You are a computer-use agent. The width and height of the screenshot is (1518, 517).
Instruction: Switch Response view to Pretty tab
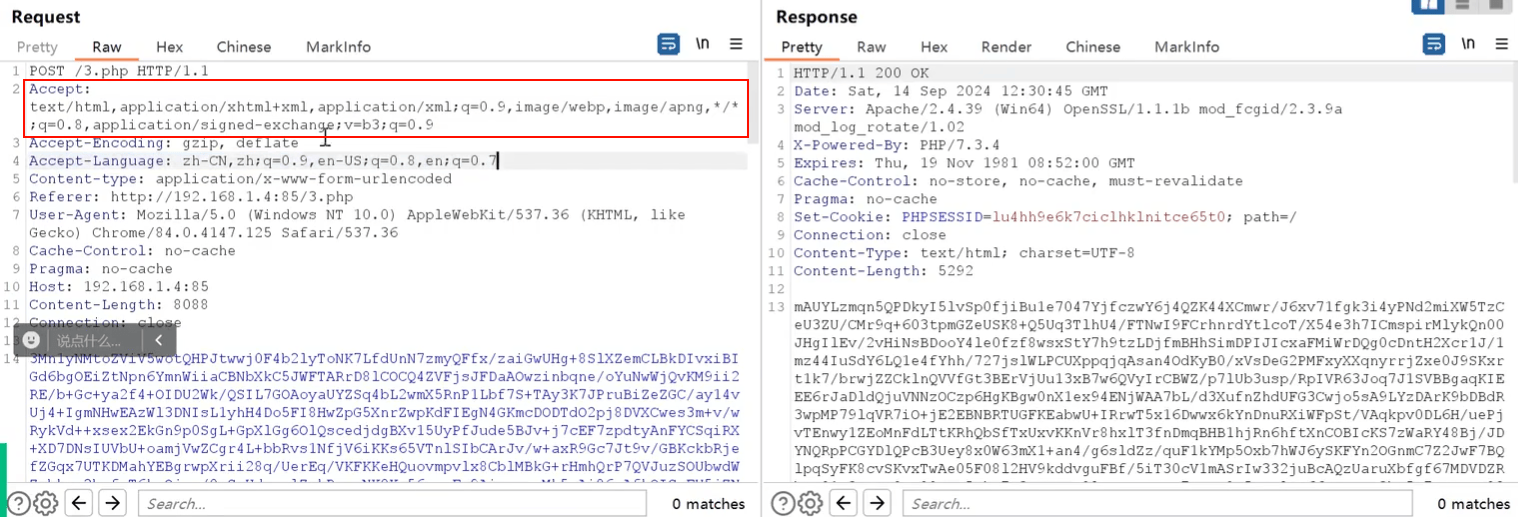tap(801, 47)
